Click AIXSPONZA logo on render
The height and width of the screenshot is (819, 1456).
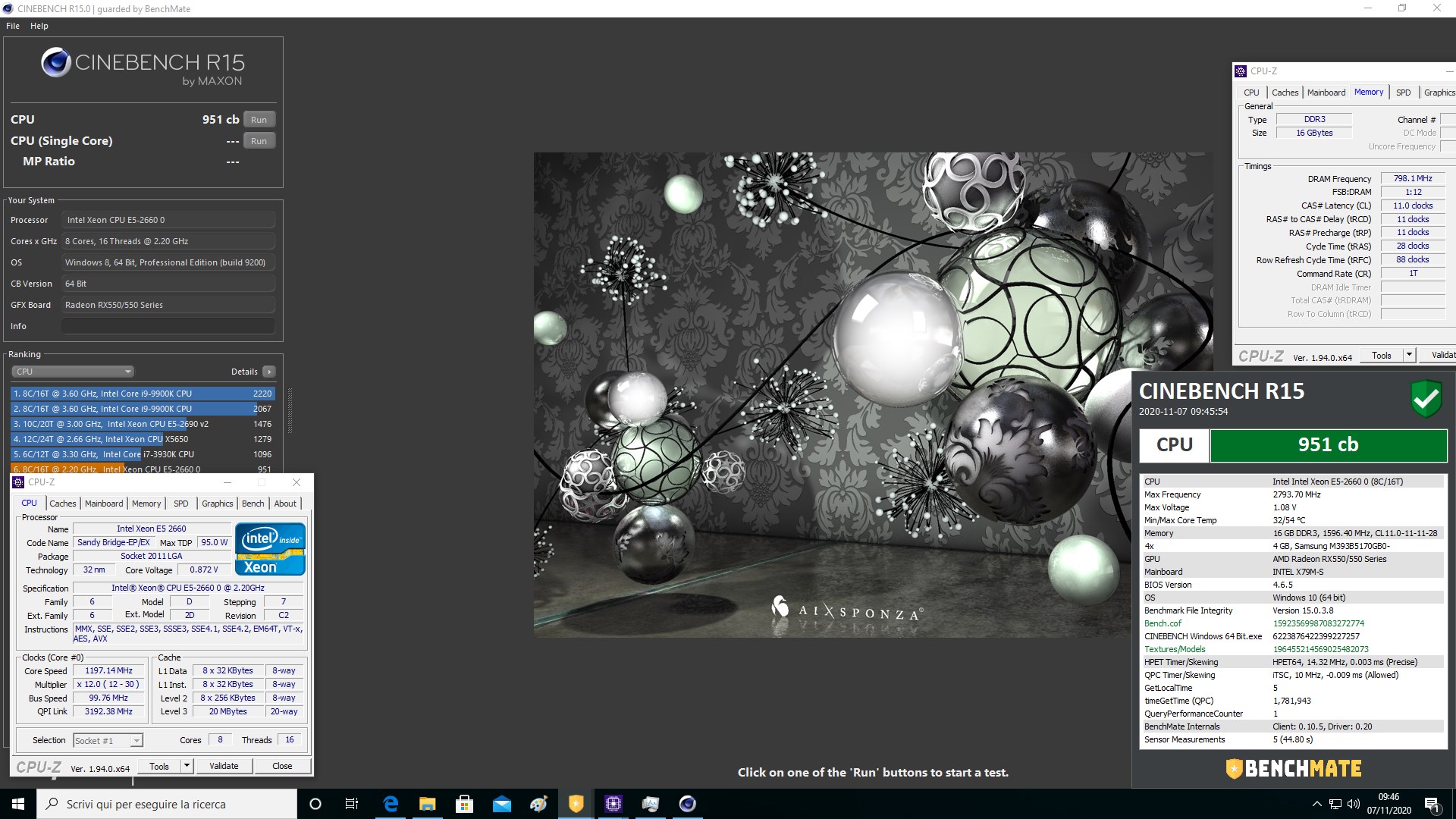[847, 609]
